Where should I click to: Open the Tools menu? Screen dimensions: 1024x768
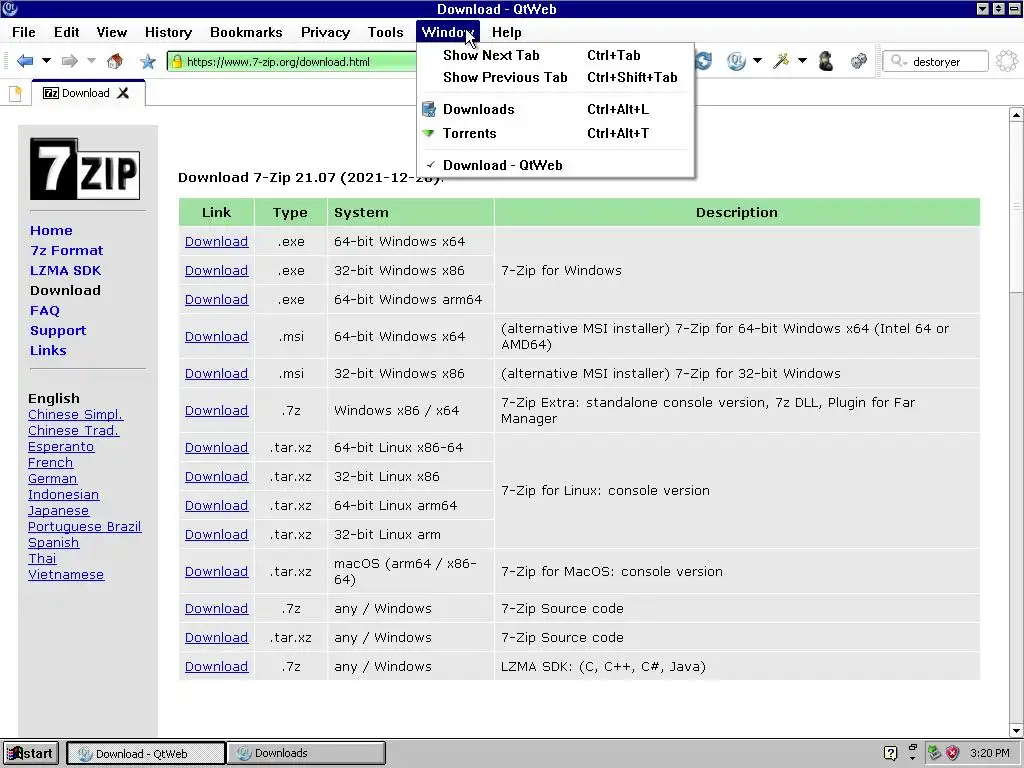tap(385, 32)
